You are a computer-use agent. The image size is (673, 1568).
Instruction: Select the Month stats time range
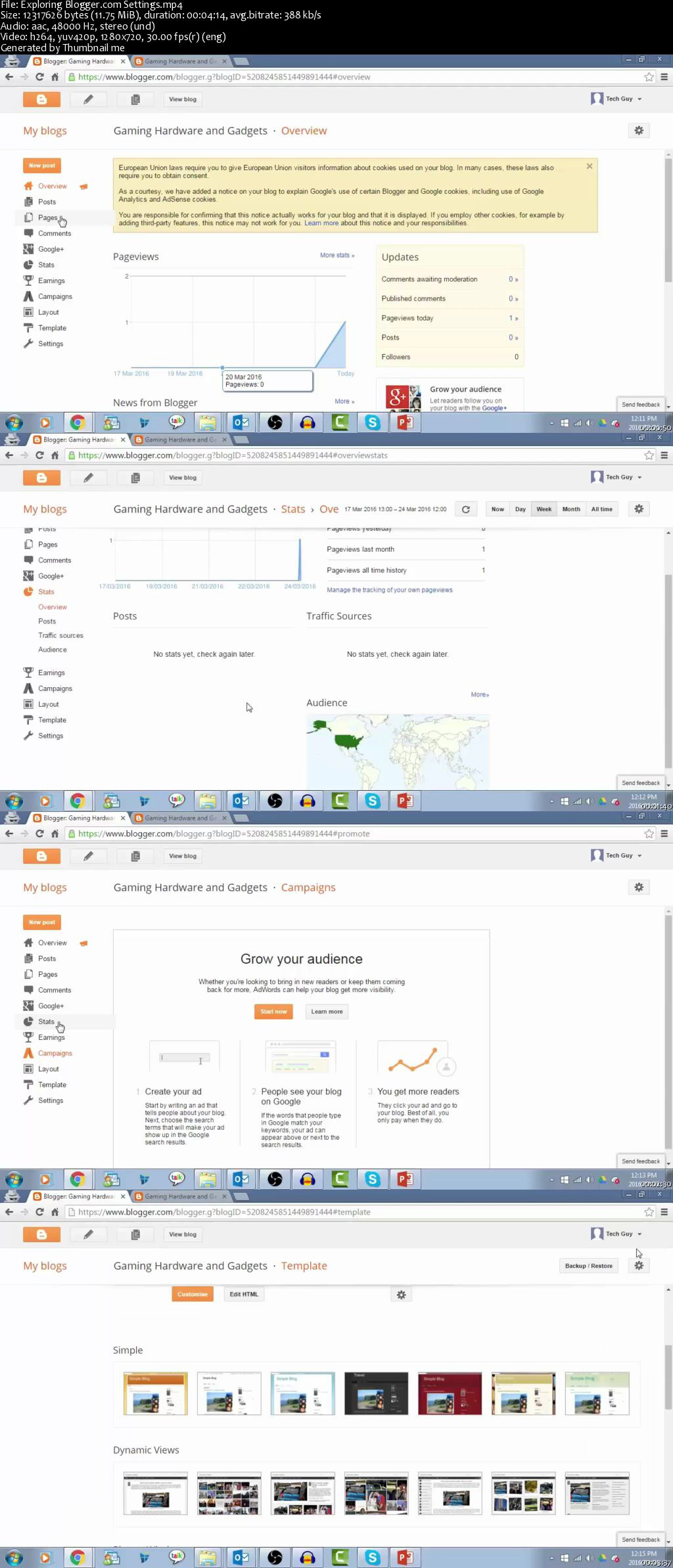[x=571, y=509]
